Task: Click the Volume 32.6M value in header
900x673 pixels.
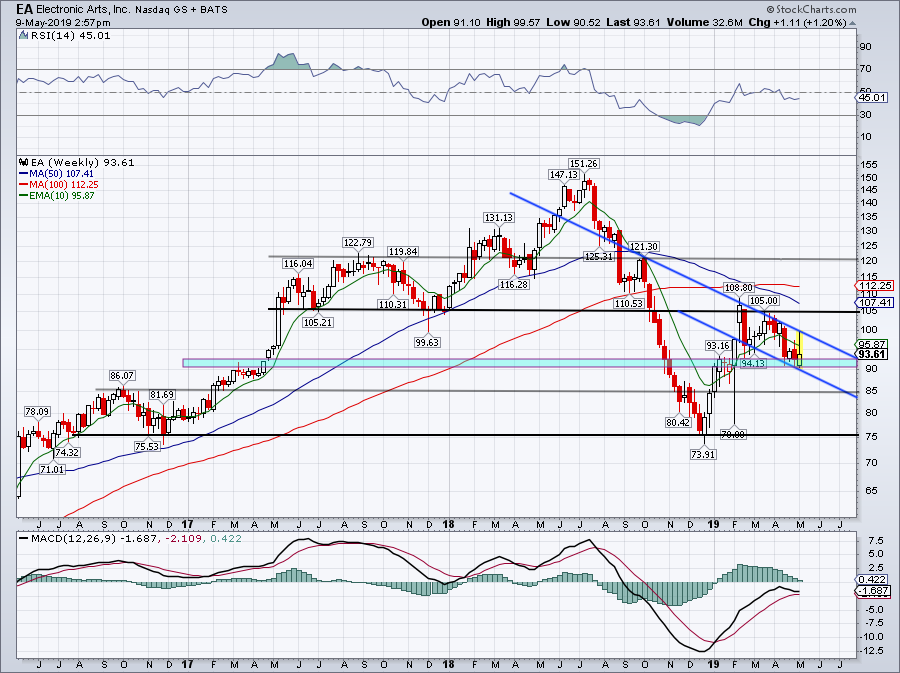Action: (x=705, y=22)
